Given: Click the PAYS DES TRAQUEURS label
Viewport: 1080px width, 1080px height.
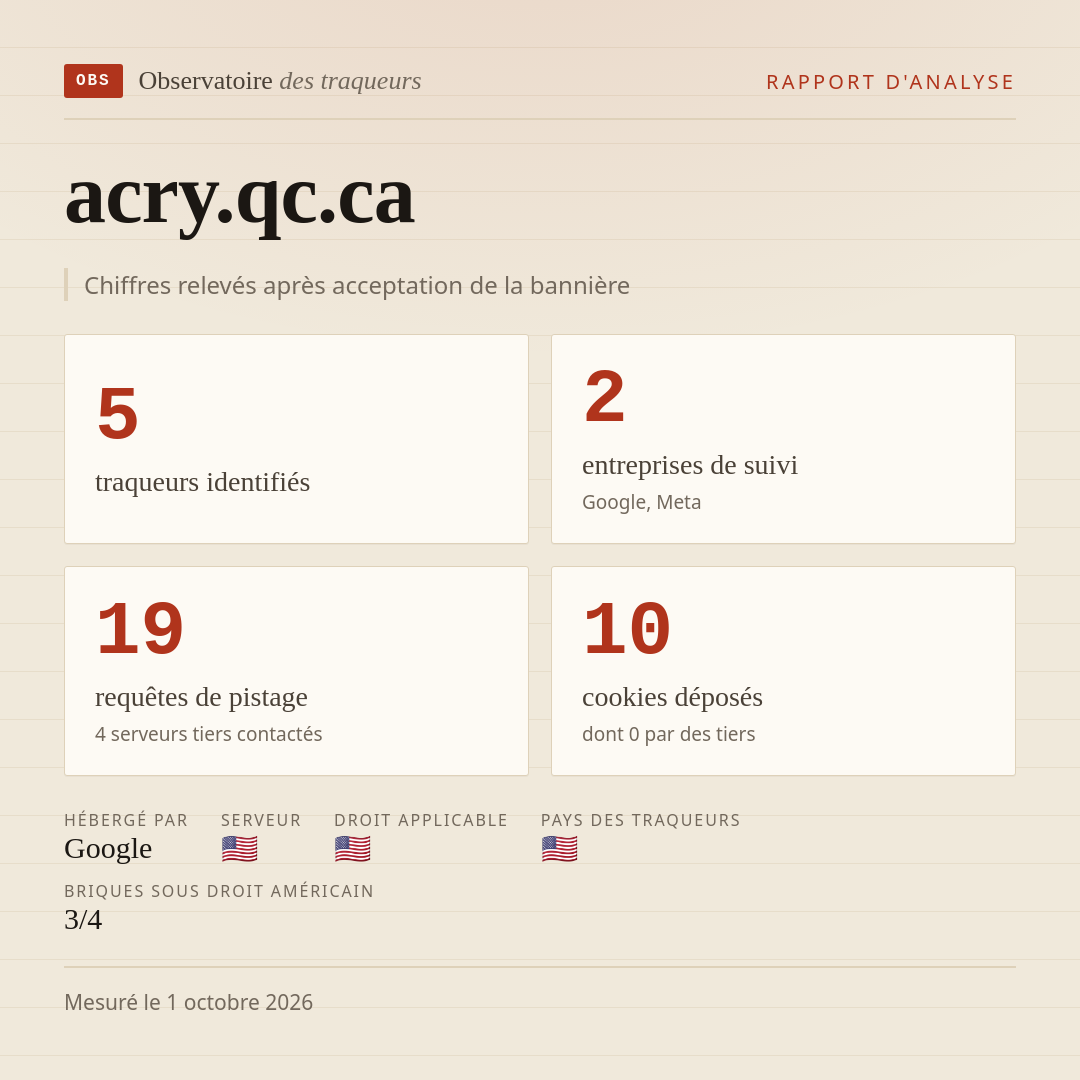Looking at the screenshot, I should 641,820.
